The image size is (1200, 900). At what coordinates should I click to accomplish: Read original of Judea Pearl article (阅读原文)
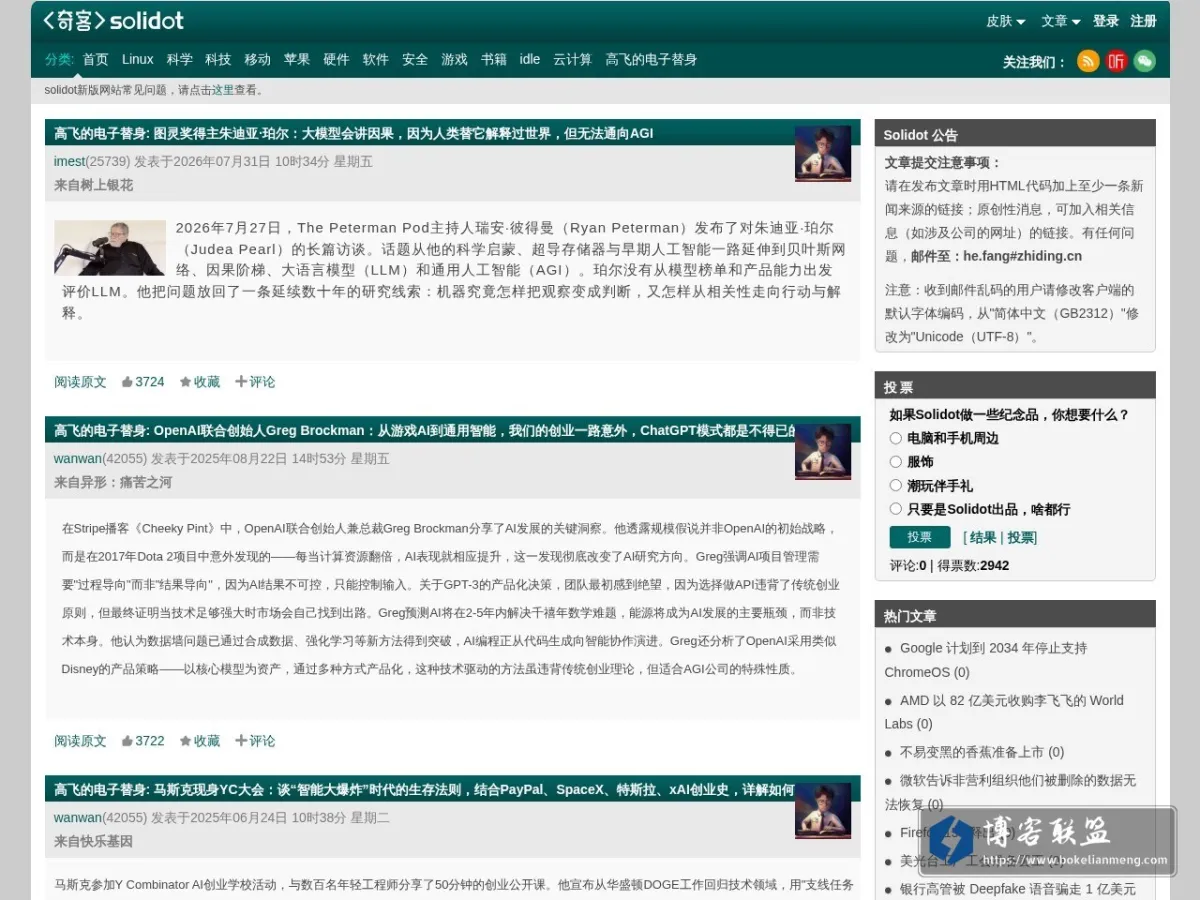80,381
